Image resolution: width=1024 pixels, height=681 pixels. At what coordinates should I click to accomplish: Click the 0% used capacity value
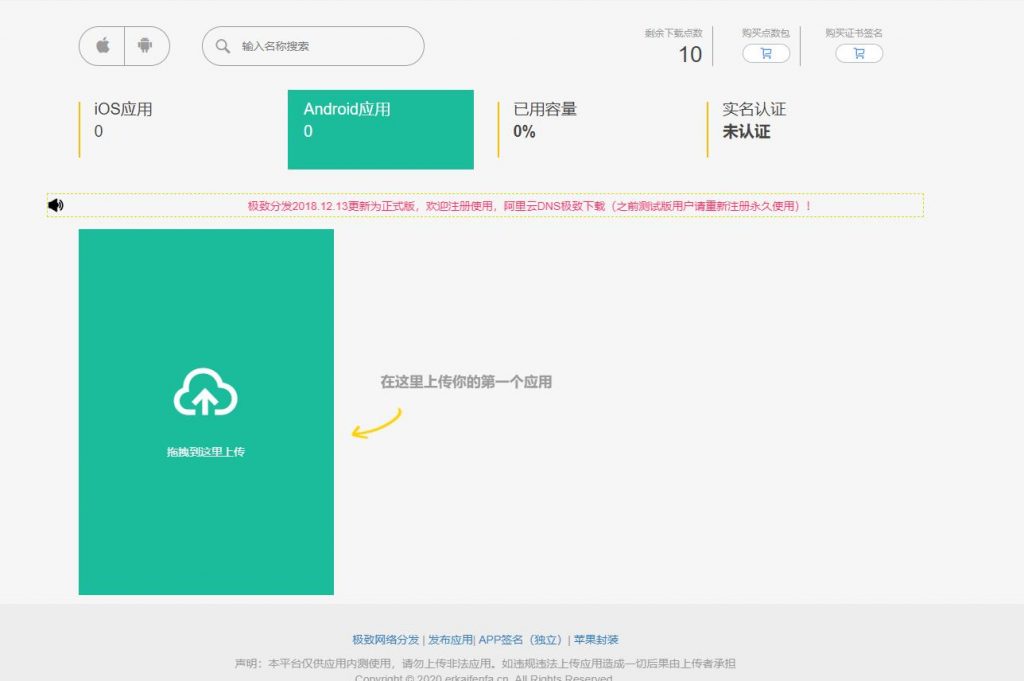click(524, 131)
